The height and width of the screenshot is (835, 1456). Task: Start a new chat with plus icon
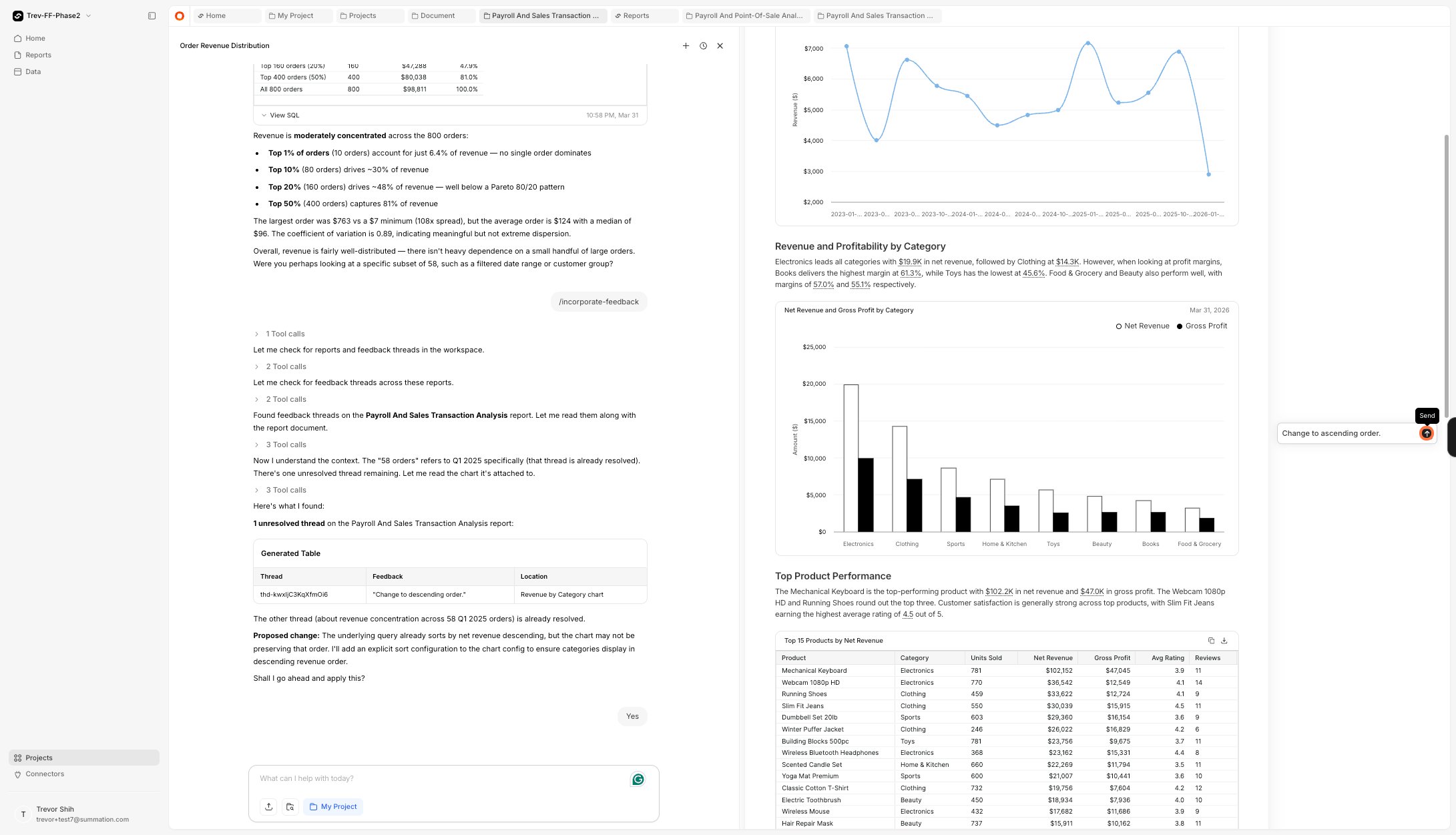(x=686, y=45)
